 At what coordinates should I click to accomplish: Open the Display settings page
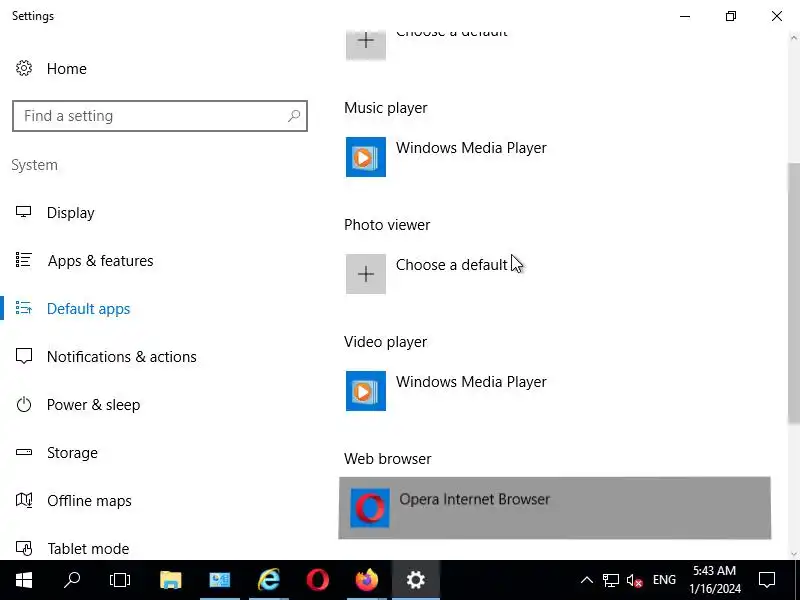(70, 213)
